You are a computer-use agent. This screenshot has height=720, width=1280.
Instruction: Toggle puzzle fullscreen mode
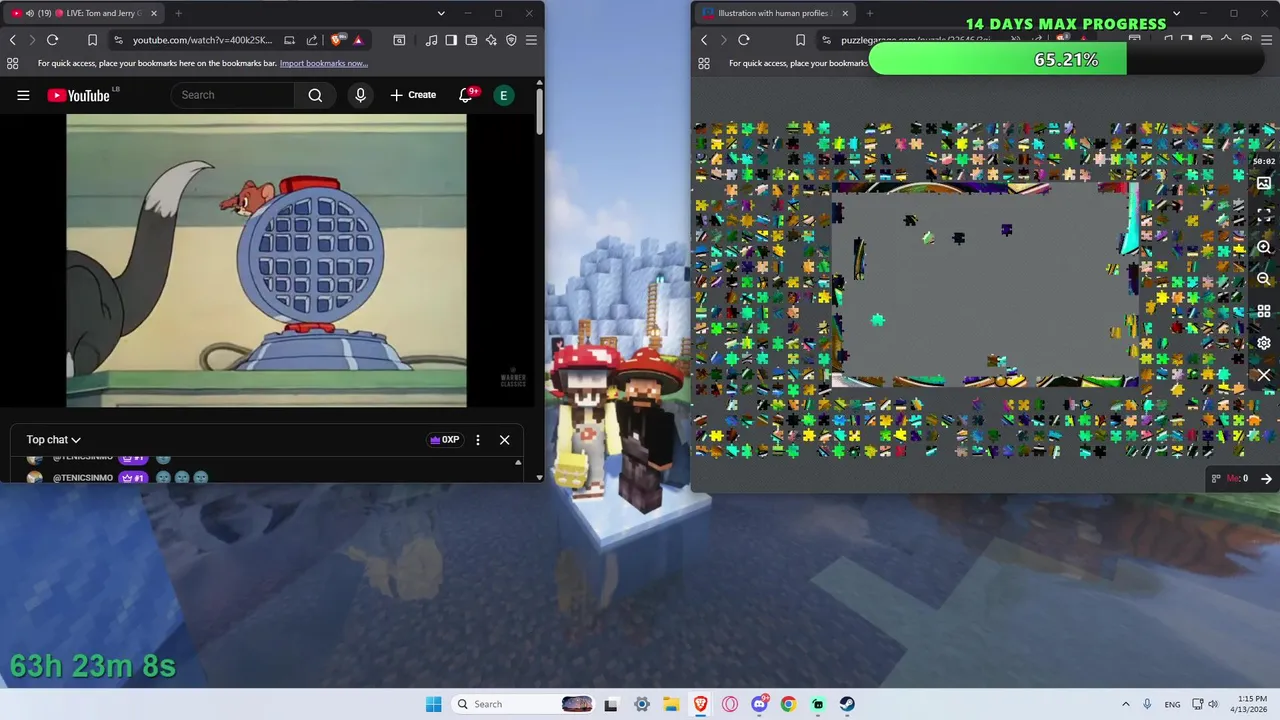click(1264, 215)
